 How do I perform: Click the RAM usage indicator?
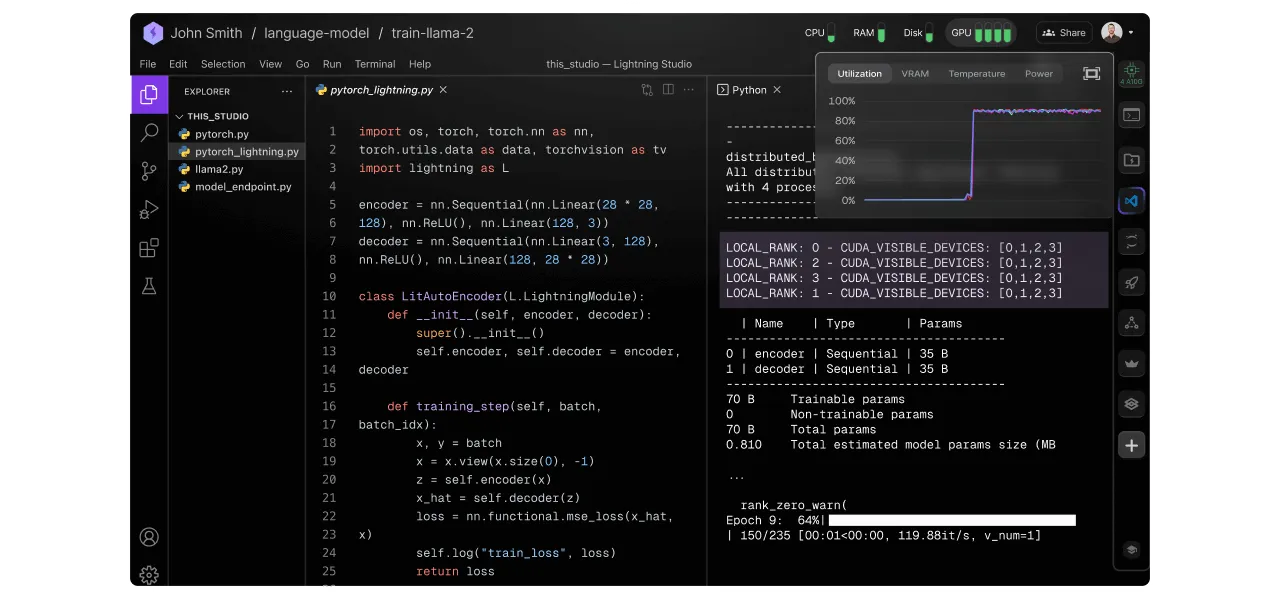869,33
